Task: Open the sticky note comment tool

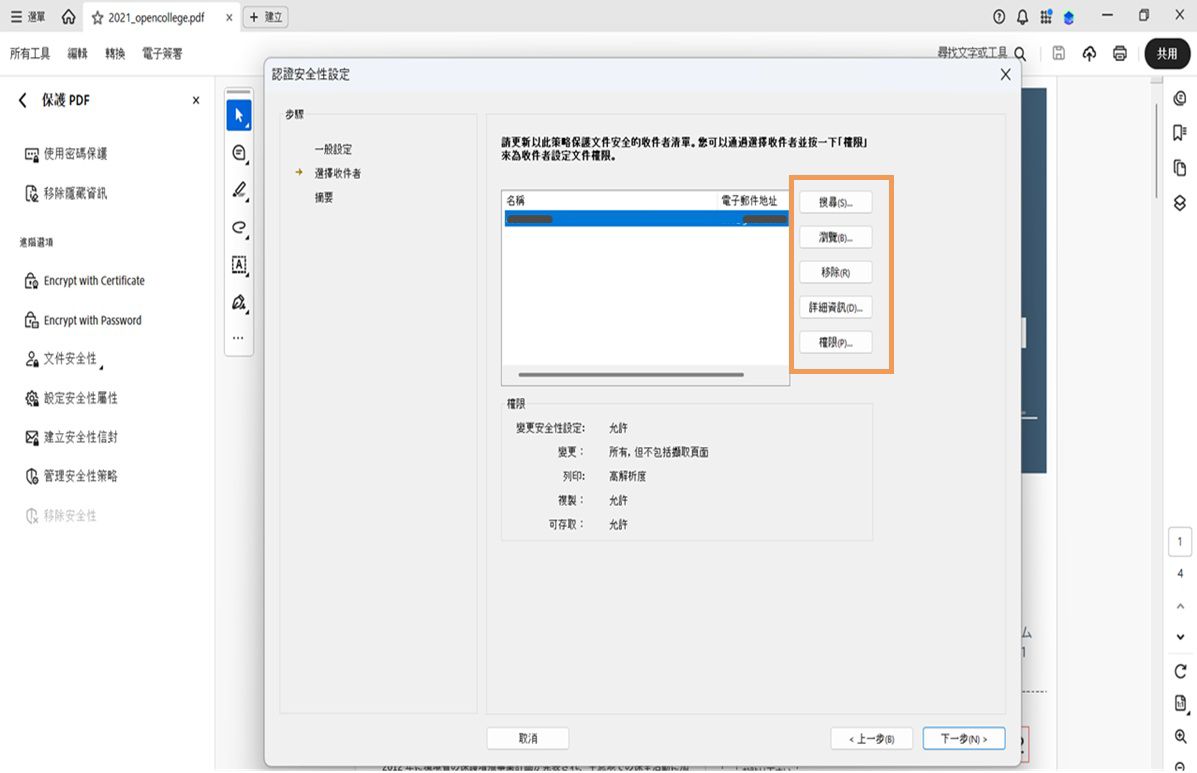Action: pyautogui.click(x=239, y=152)
